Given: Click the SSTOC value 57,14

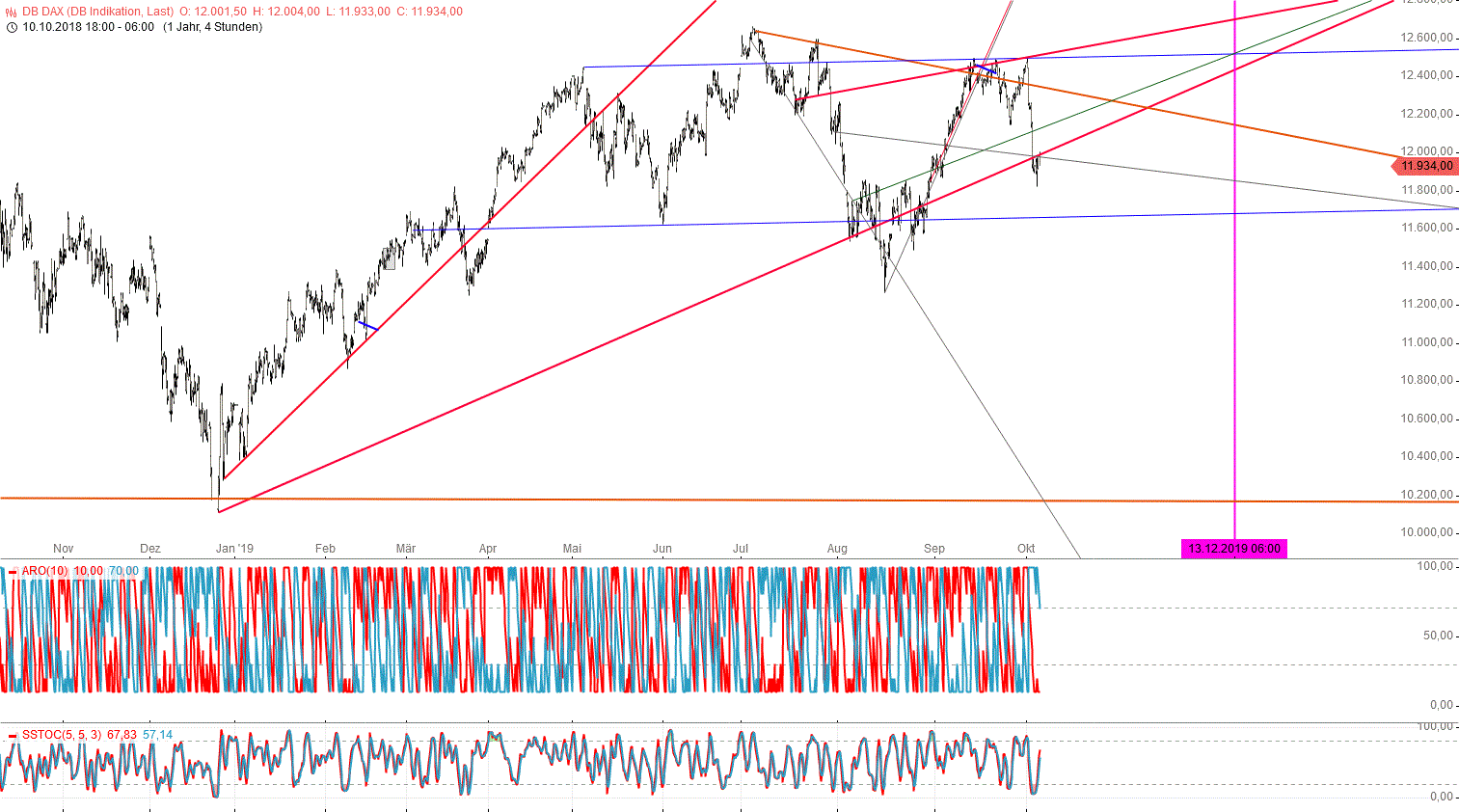Looking at the screenshot, I should (157, 735).
